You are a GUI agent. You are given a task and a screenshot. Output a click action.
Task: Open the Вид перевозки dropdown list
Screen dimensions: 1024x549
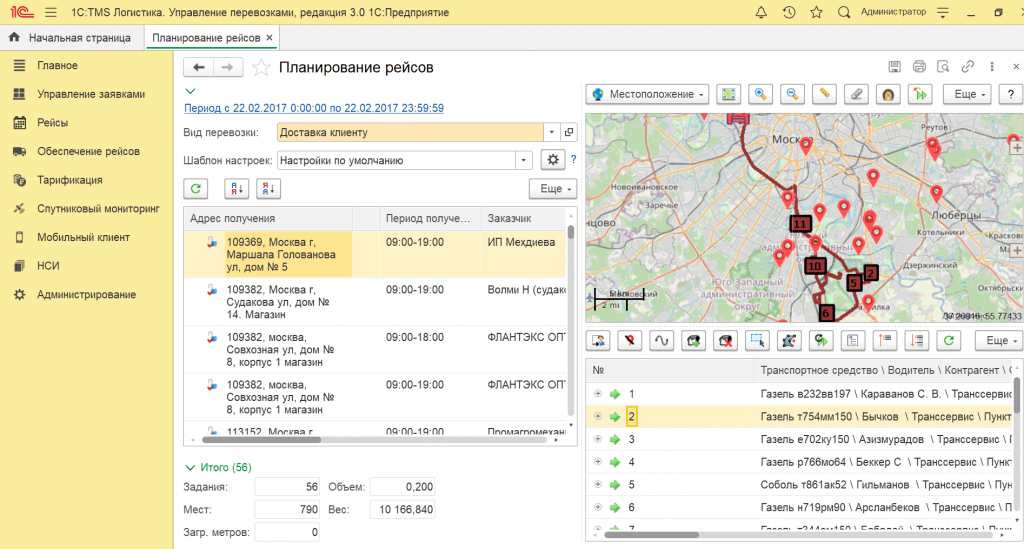551,132
